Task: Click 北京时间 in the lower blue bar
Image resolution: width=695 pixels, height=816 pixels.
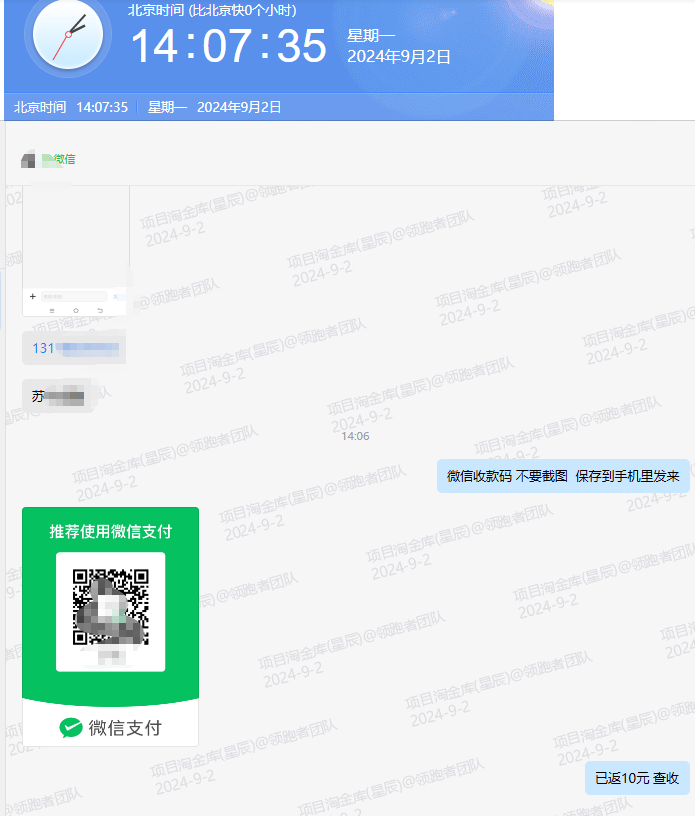Action: click(40, 107)
